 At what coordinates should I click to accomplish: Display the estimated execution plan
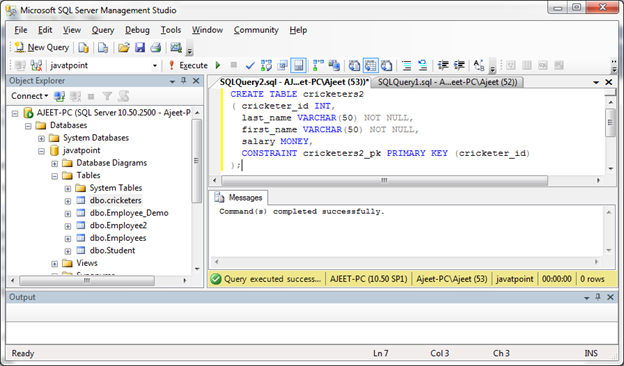[266, 65]
